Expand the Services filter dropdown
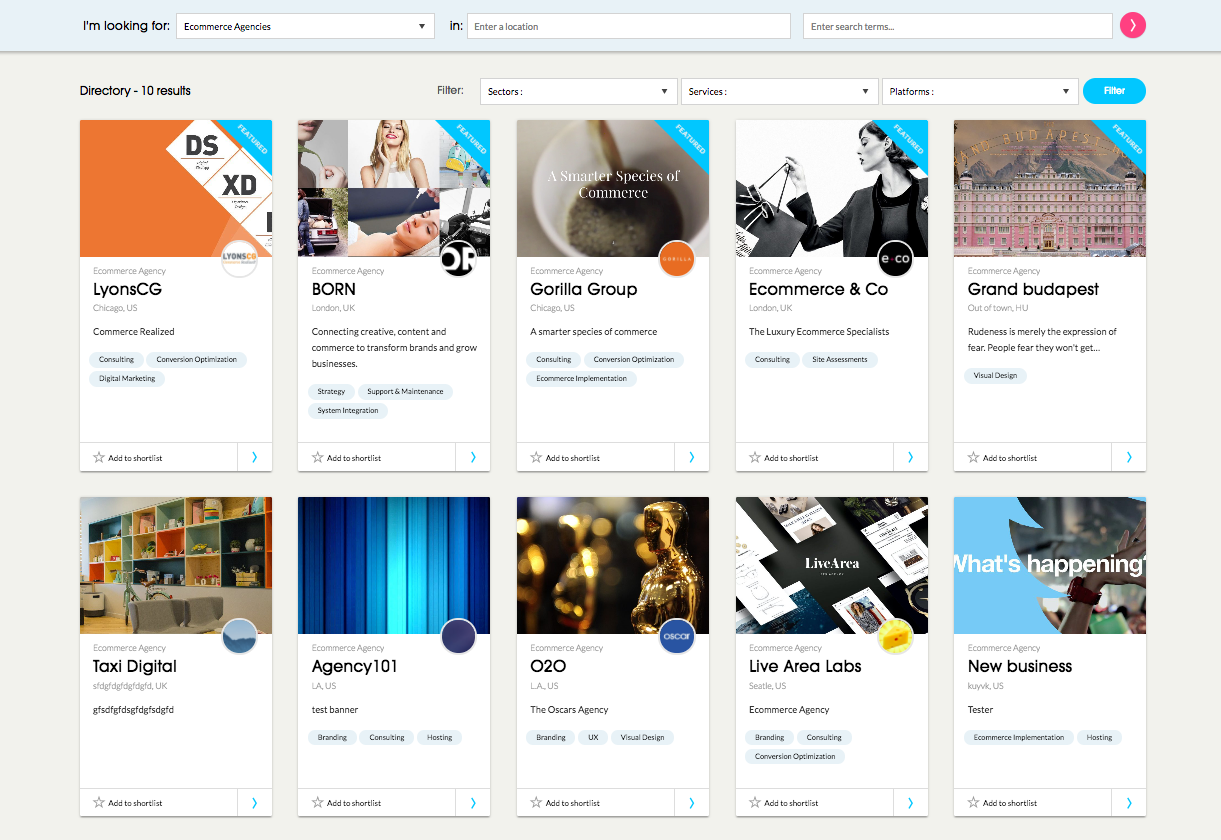Screen dimensions: 1221x840 click(x=780, y=91)
